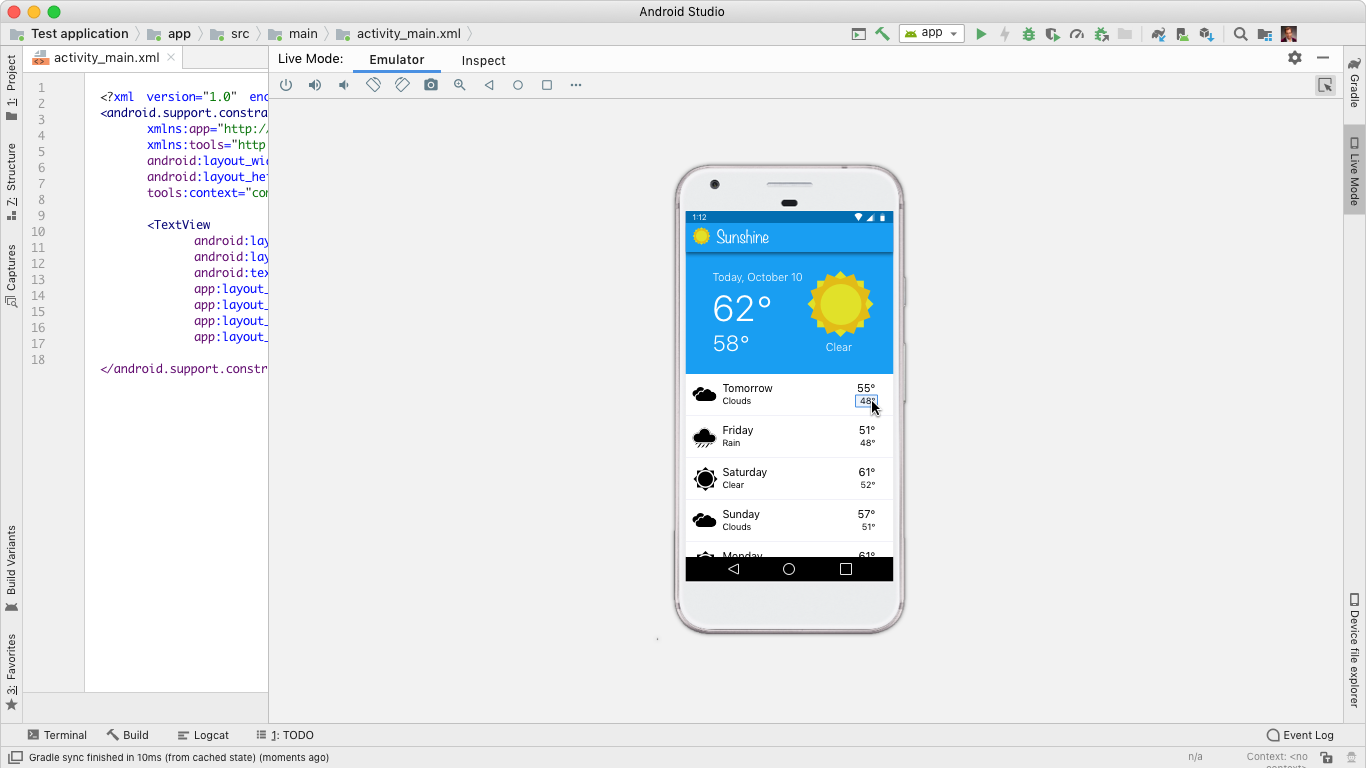Take an emulator screenshot with camera icon
This screenshot has width=1366, height=768.
point(431,85)
